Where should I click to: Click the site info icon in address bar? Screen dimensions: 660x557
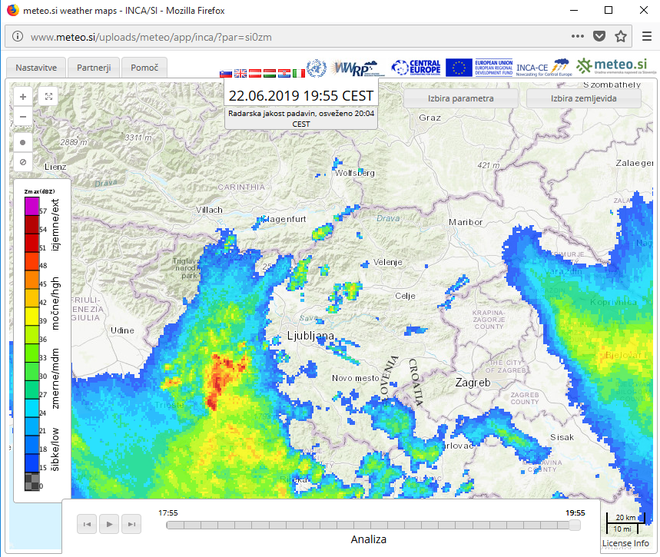pos(18,37)
